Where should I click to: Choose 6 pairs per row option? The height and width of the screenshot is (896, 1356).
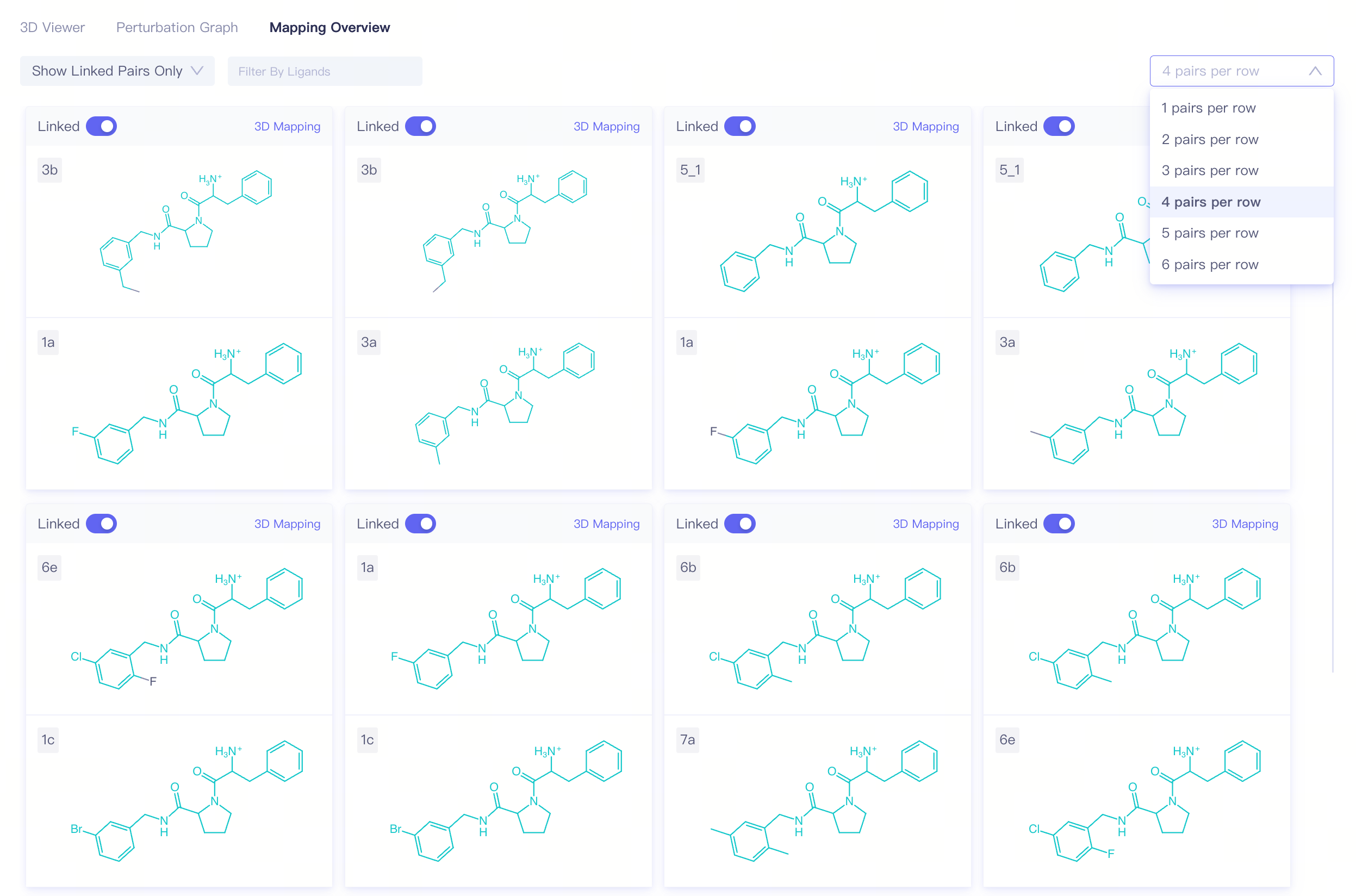pos(1209,265)
